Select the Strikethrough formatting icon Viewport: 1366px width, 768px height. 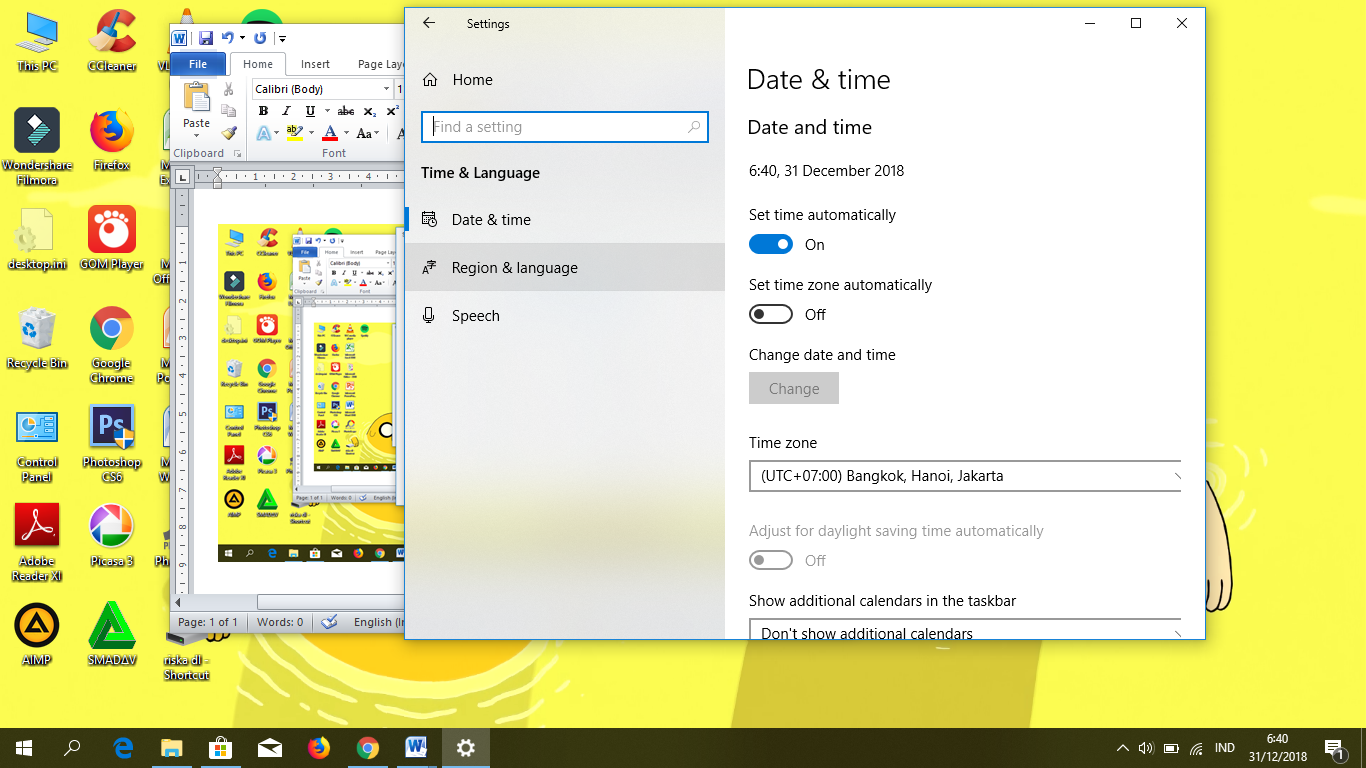(345, 111)
